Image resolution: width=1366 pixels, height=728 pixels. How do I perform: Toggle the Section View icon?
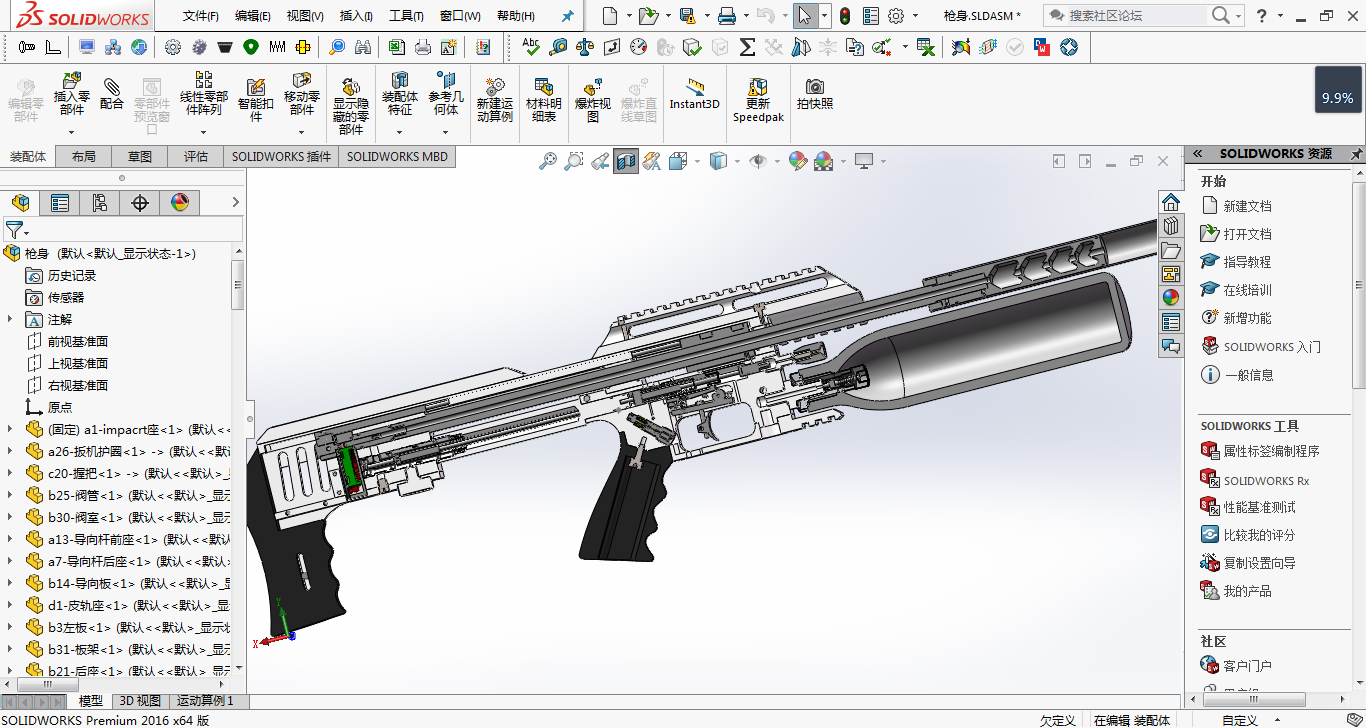(626, 160)
